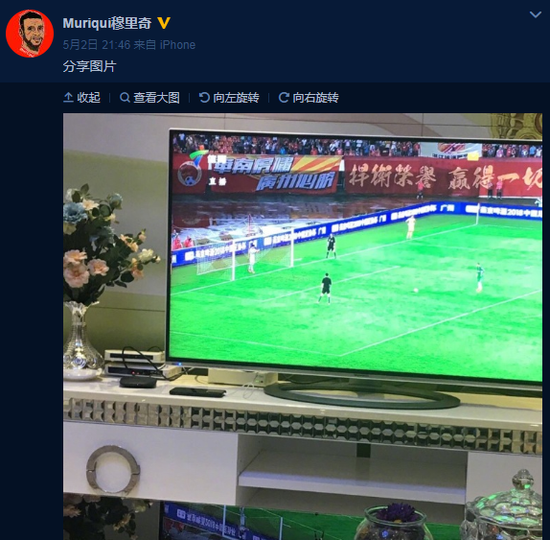550x540 pixels.
Task: Rotate the image right with 向右旋转
Action: 316,98
